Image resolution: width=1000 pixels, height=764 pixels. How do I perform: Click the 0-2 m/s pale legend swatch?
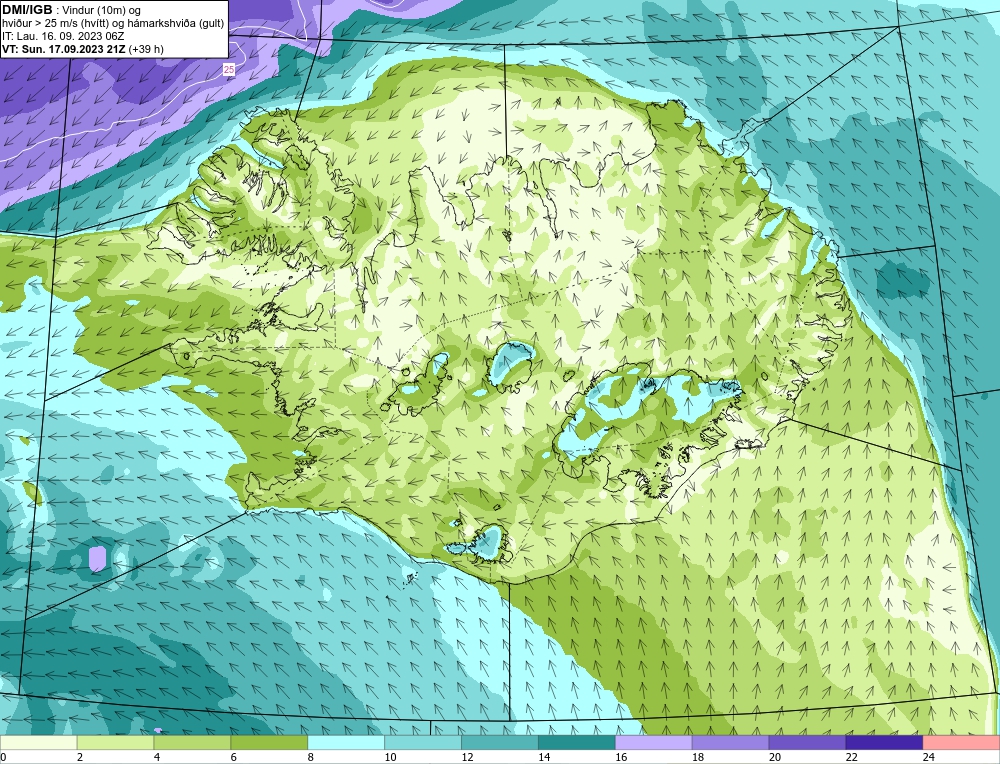39,743
